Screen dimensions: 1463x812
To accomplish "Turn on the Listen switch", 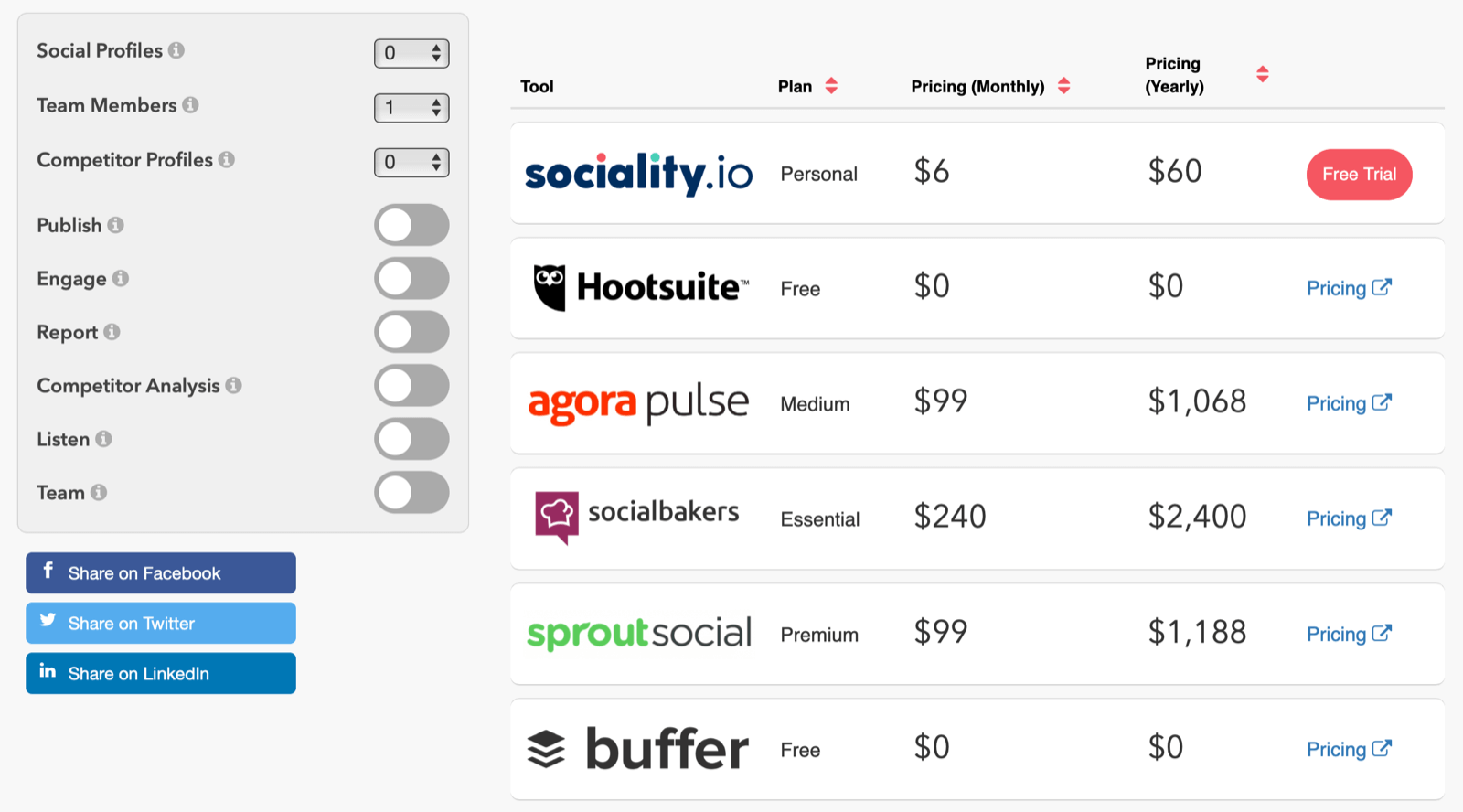I will pyautogui.click(x=411, y=439).
